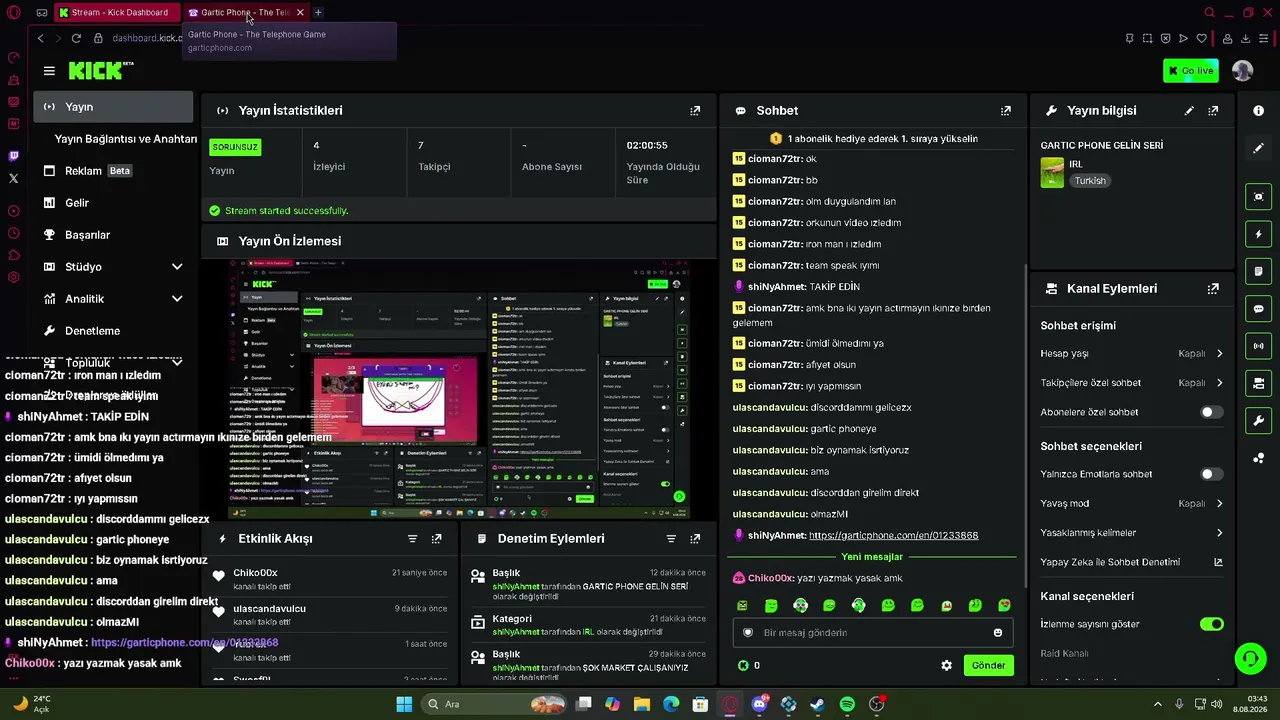
Task: Click the stream preview thumbnail
Action: pos(459,389)
